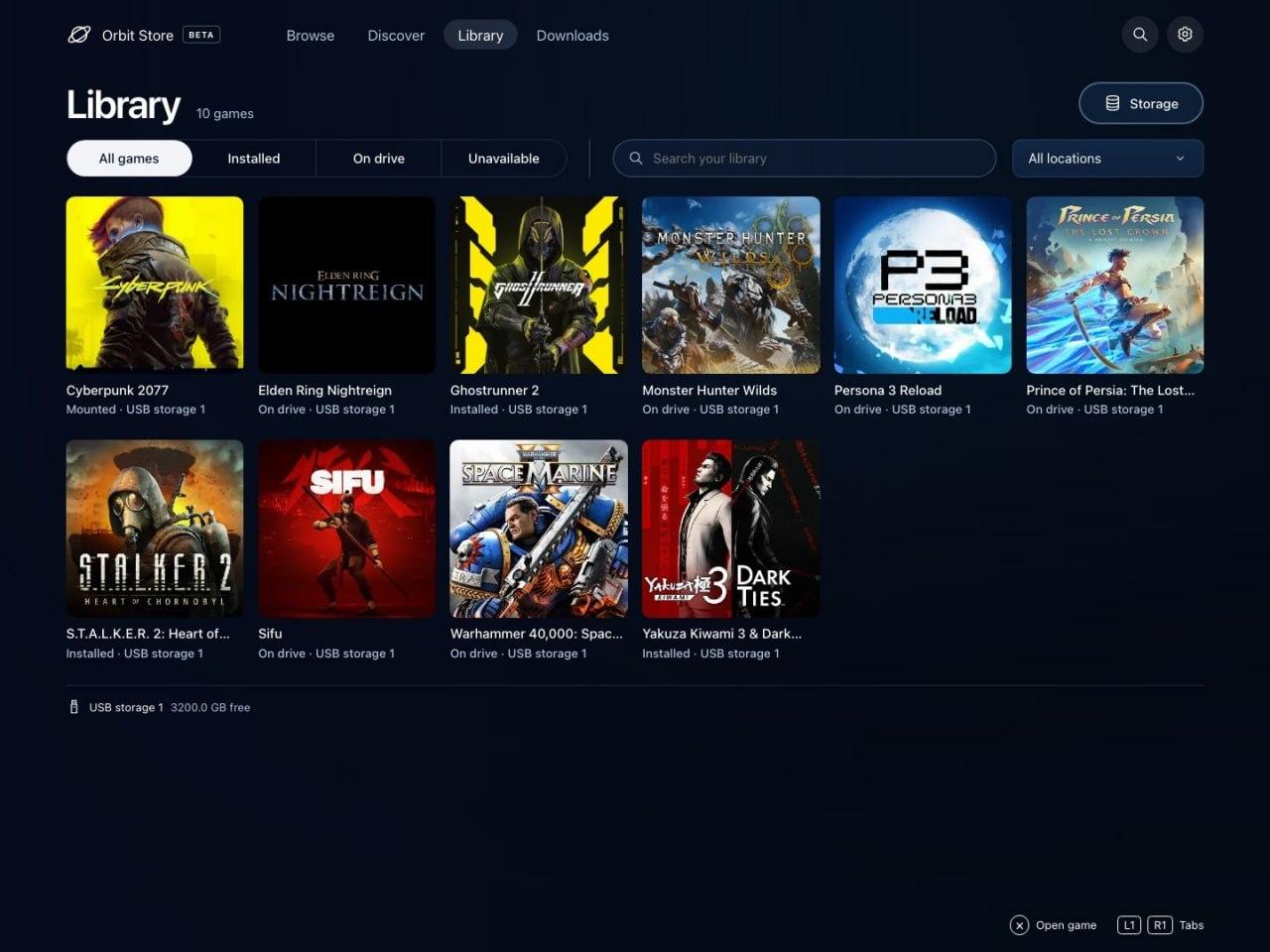This screenshot has width=1270, height=952.
Task: Go to Browse tab
Action: [311, 36]
